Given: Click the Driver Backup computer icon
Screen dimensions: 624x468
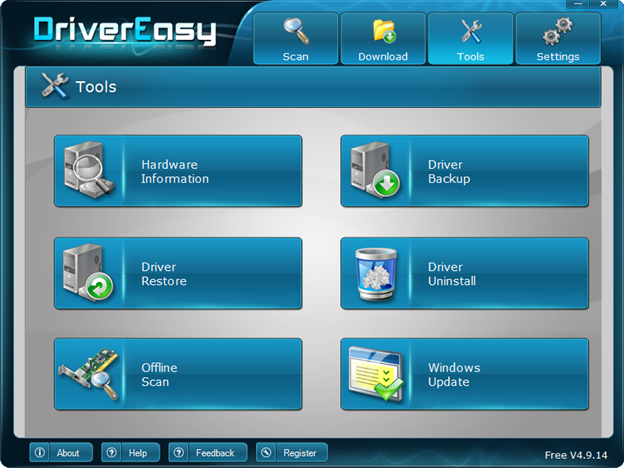Looking at the screenshot, I should tap(375, 169).
